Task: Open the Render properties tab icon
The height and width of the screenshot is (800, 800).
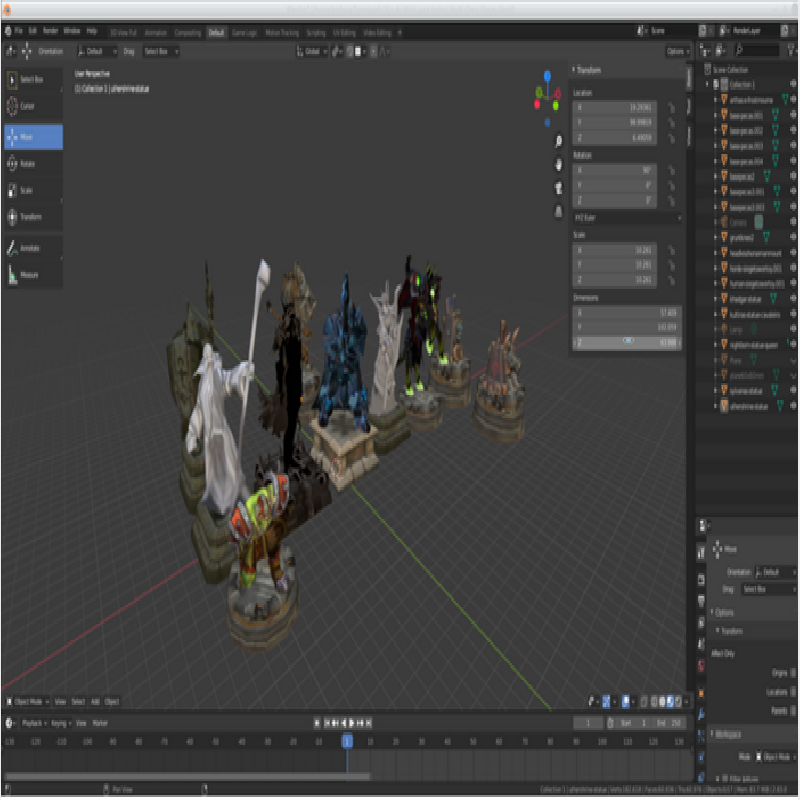Action: (701, 580)
